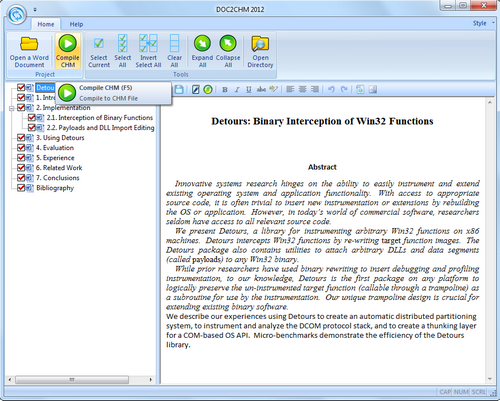Click the tree panel scroll left arrow
500x401 pixels.
click(x=10, y=379)
